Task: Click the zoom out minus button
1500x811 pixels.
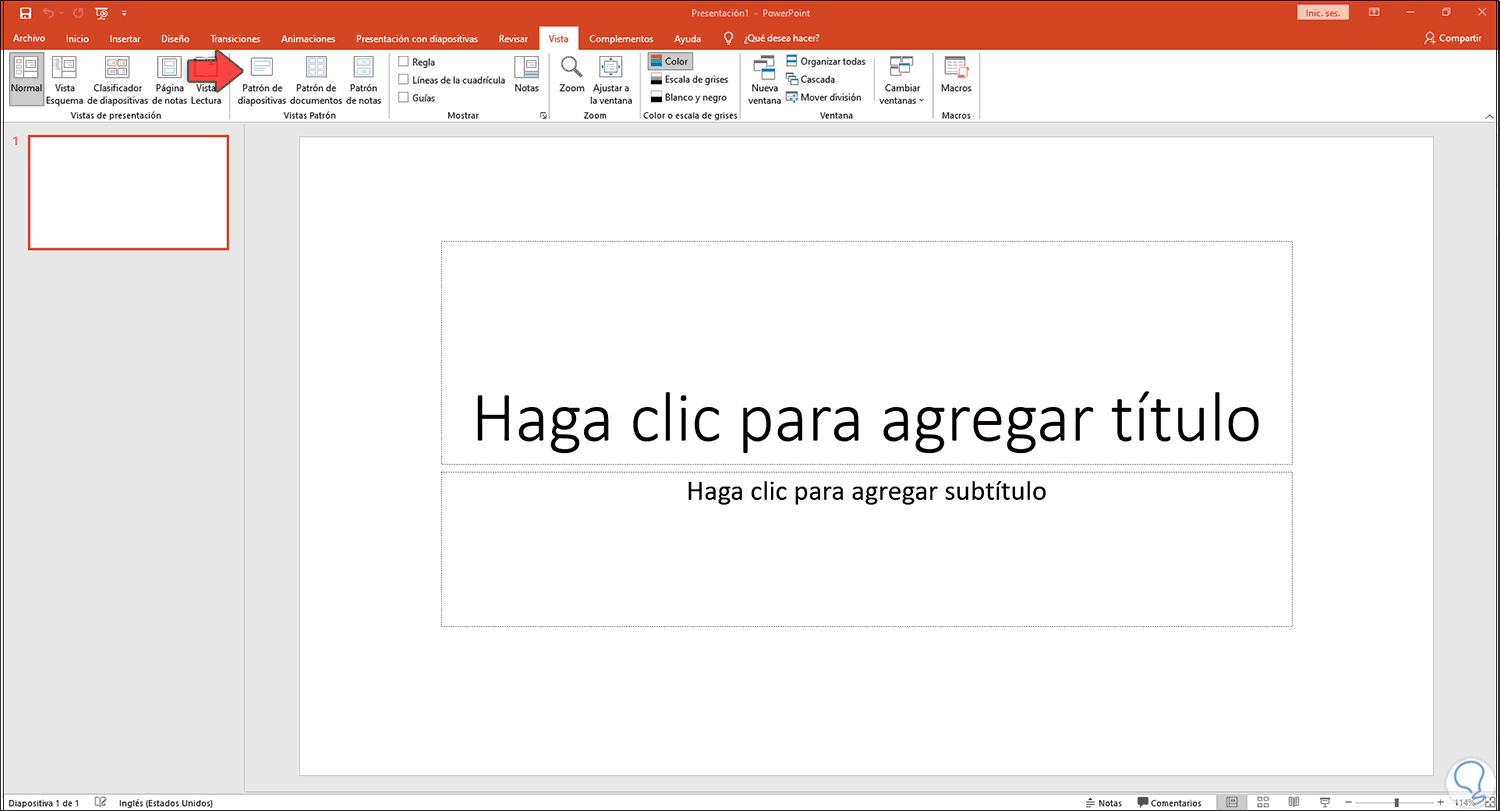Action: click(x=1349, y=803)
